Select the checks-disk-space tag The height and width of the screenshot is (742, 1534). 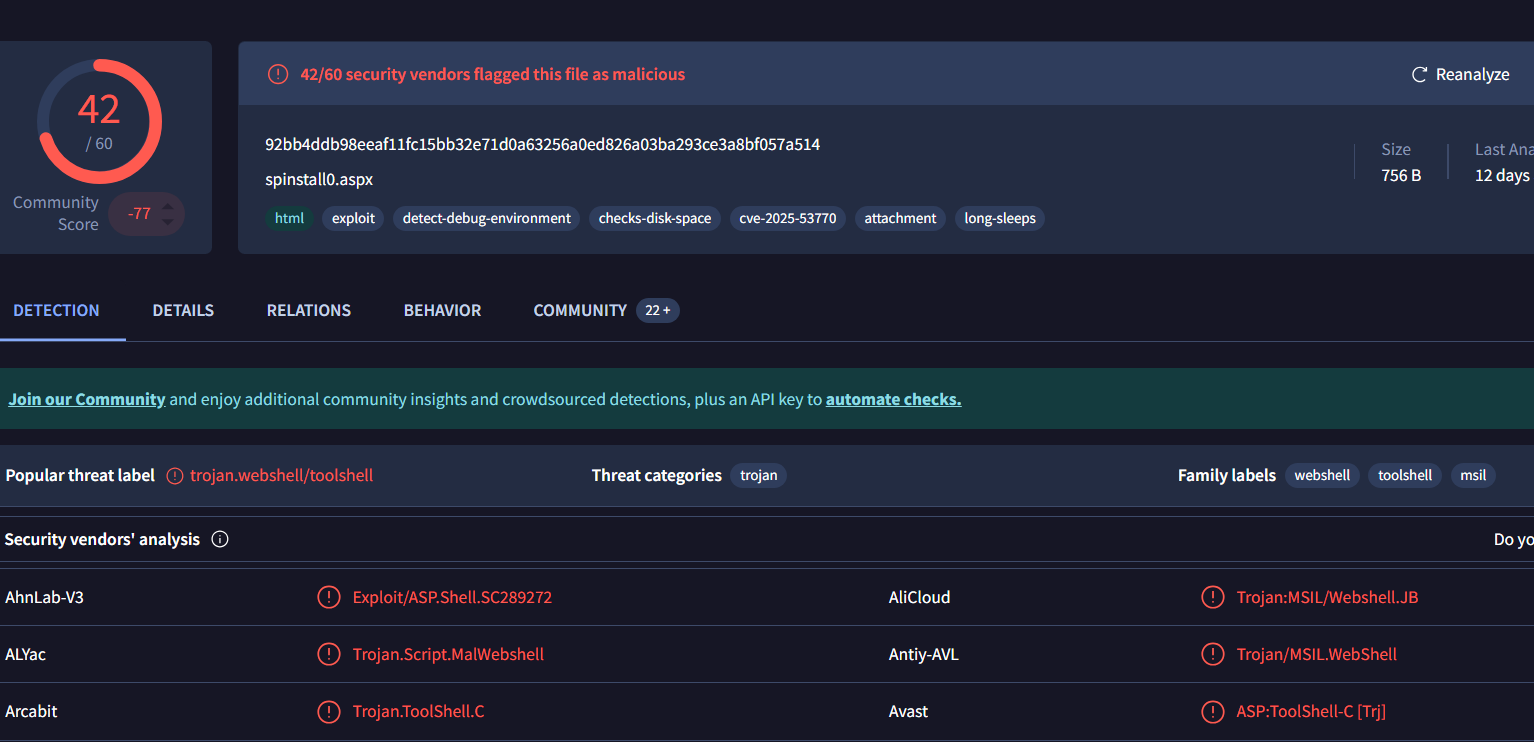[655, 218]
